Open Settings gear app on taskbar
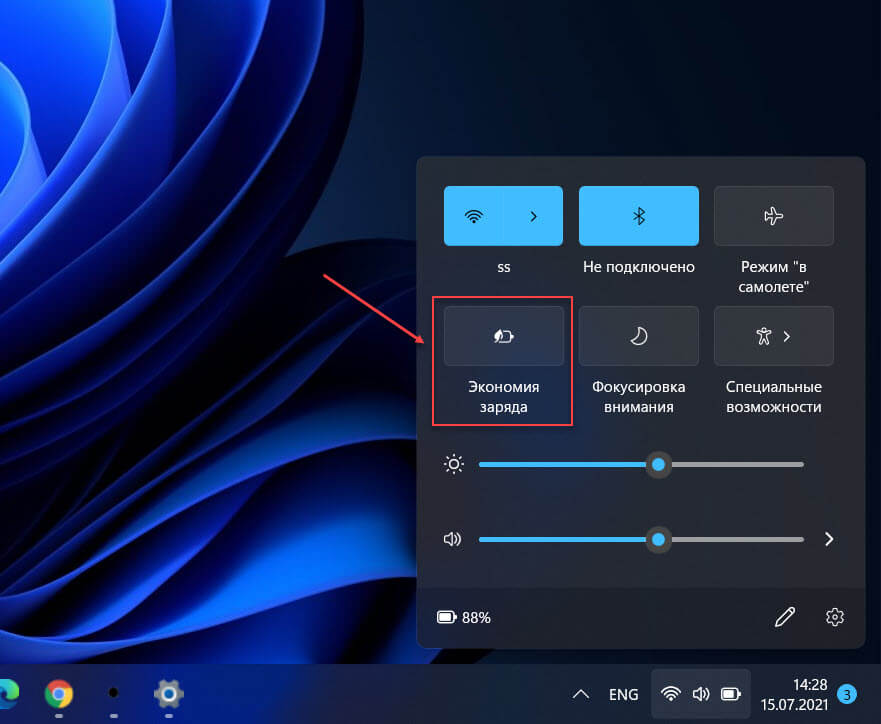This screenshot has width=881, height=724. (x=169, y=694)
